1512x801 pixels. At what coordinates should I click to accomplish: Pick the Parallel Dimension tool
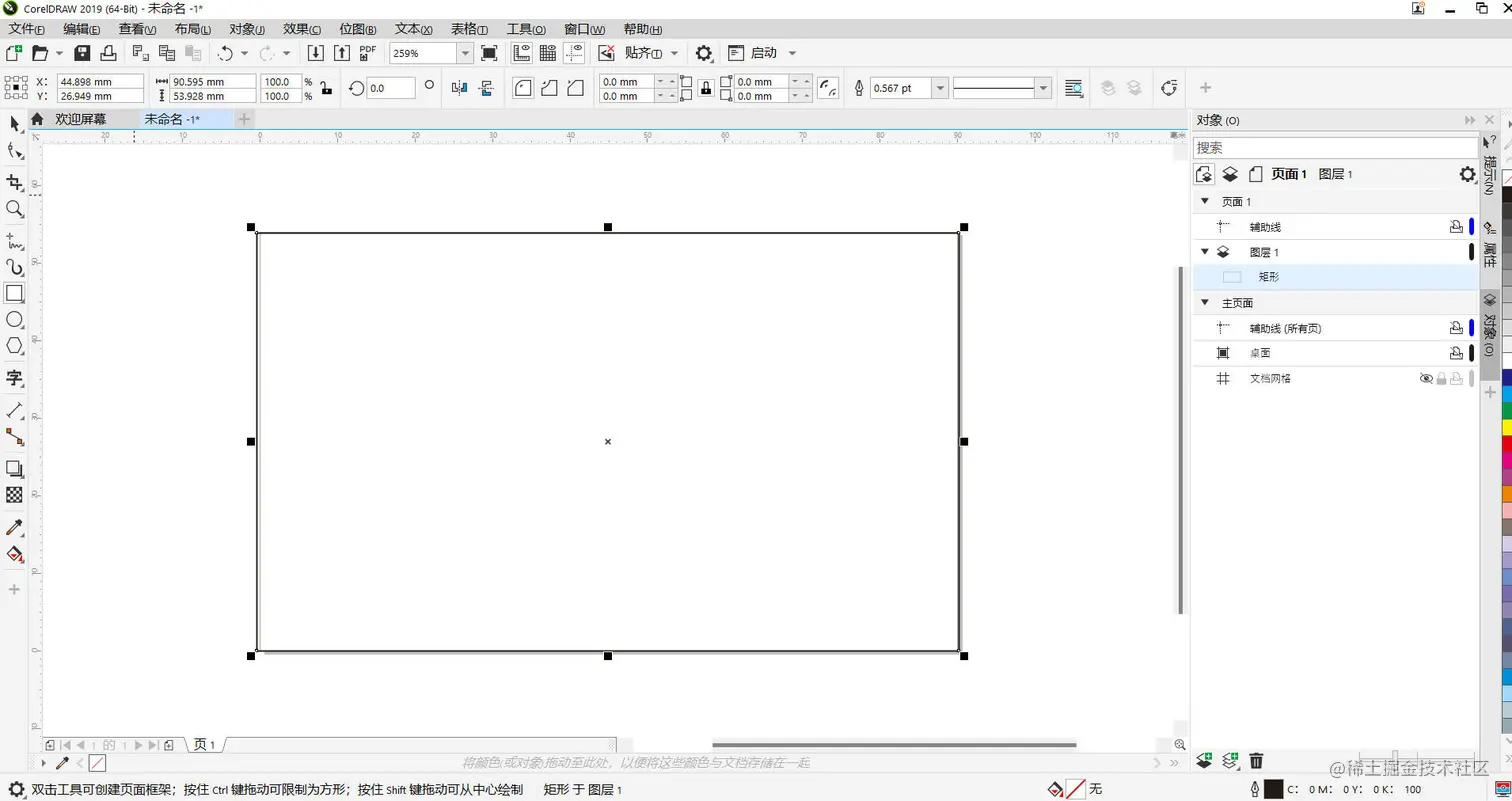click(14, 410)
